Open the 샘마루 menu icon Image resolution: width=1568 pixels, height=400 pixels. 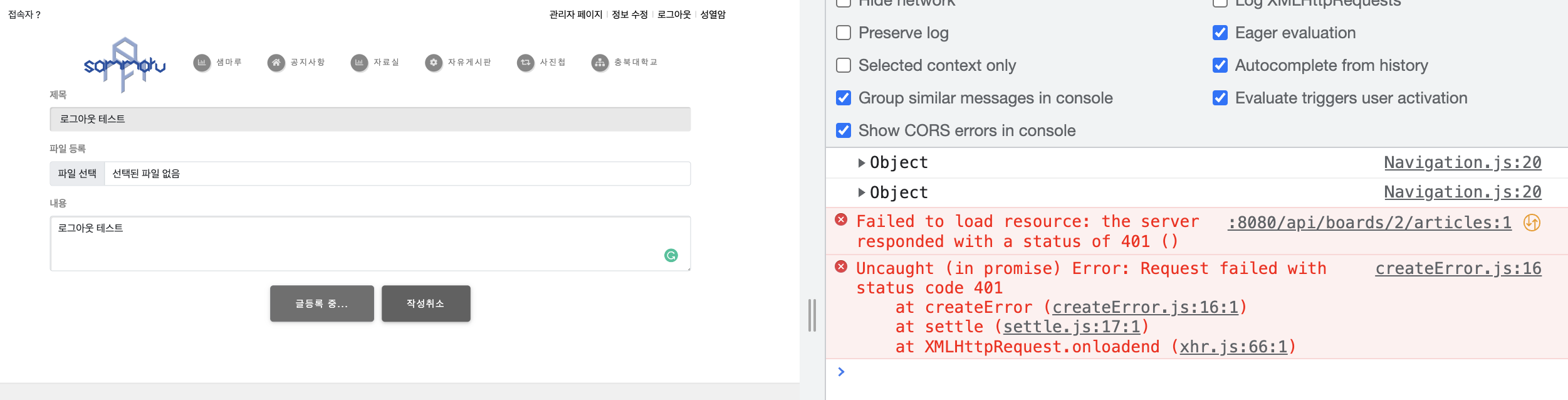point(202,63)
